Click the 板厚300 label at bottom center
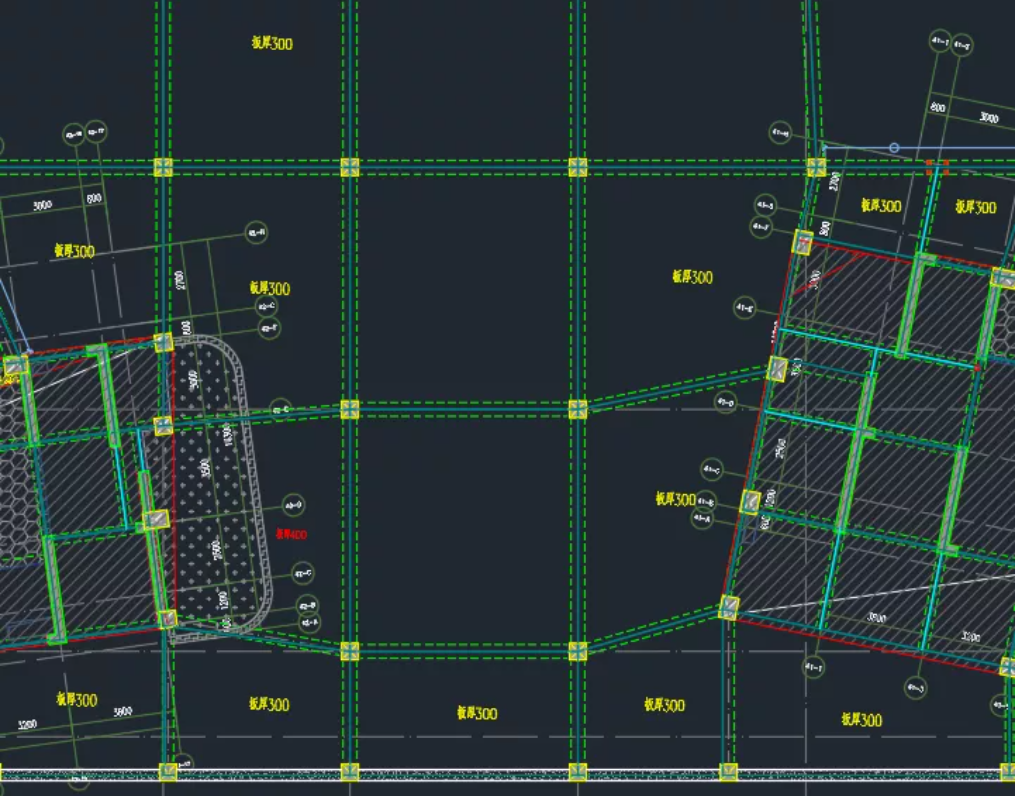The width and height of the screenshot is (1017, 796). 477,713
